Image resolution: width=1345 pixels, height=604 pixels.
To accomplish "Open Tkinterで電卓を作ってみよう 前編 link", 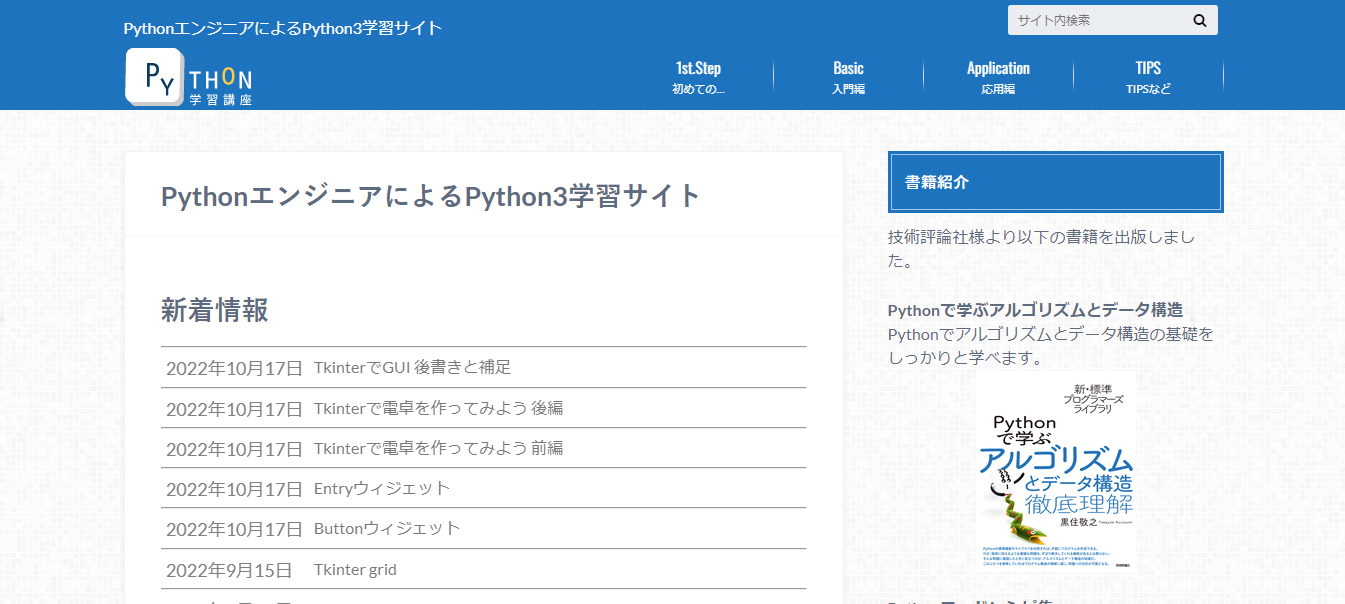I will coord(438,448).
